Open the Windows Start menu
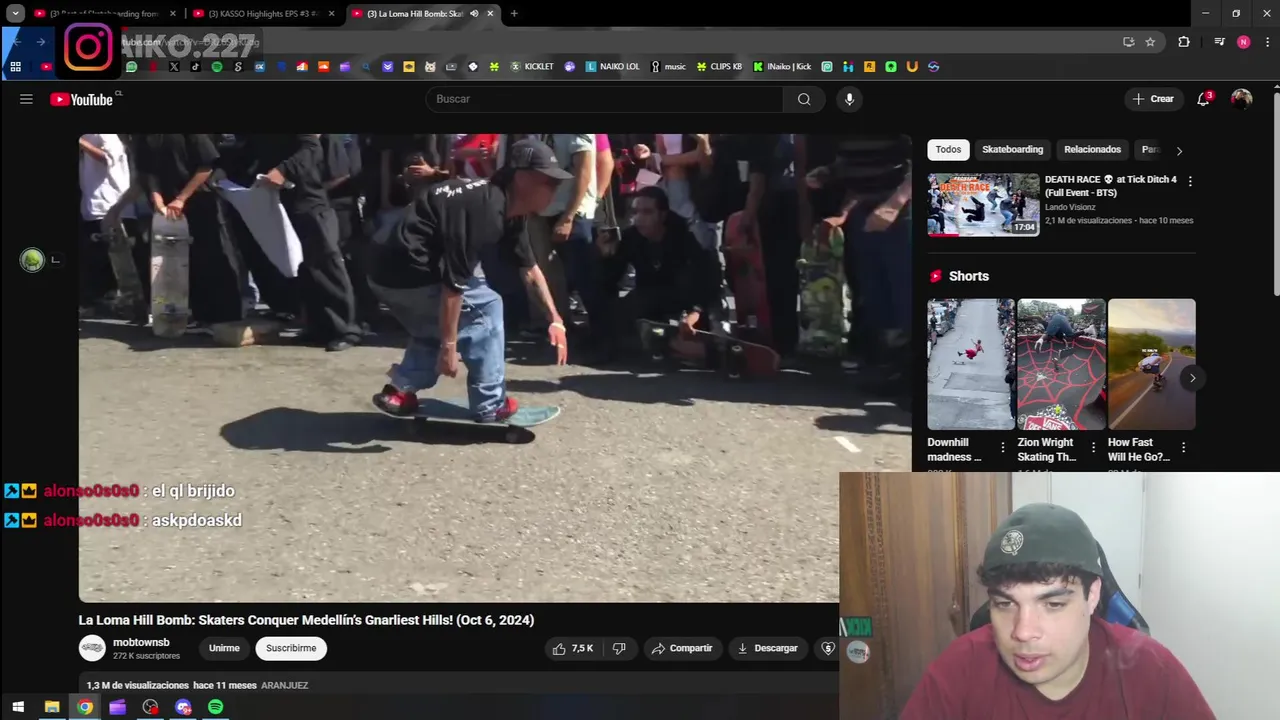The height and width of the screenshot is (720, 1280). (x=18, y=707)
